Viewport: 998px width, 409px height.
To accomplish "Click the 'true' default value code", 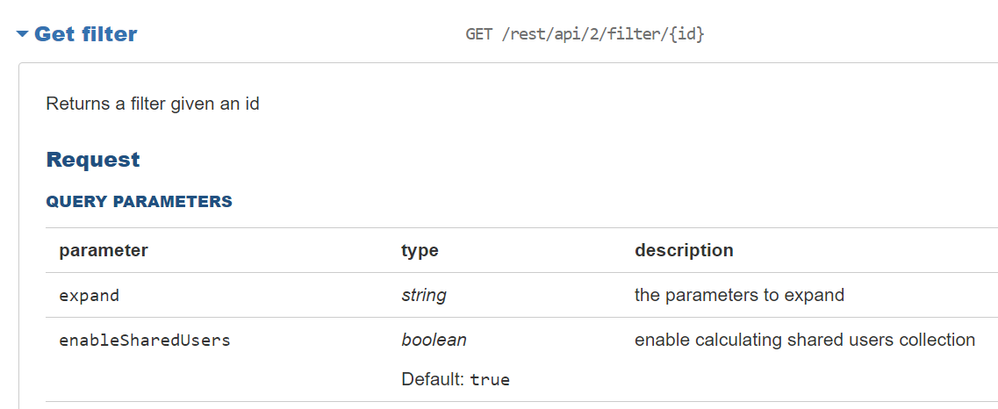I will click(x=490, y=380).
